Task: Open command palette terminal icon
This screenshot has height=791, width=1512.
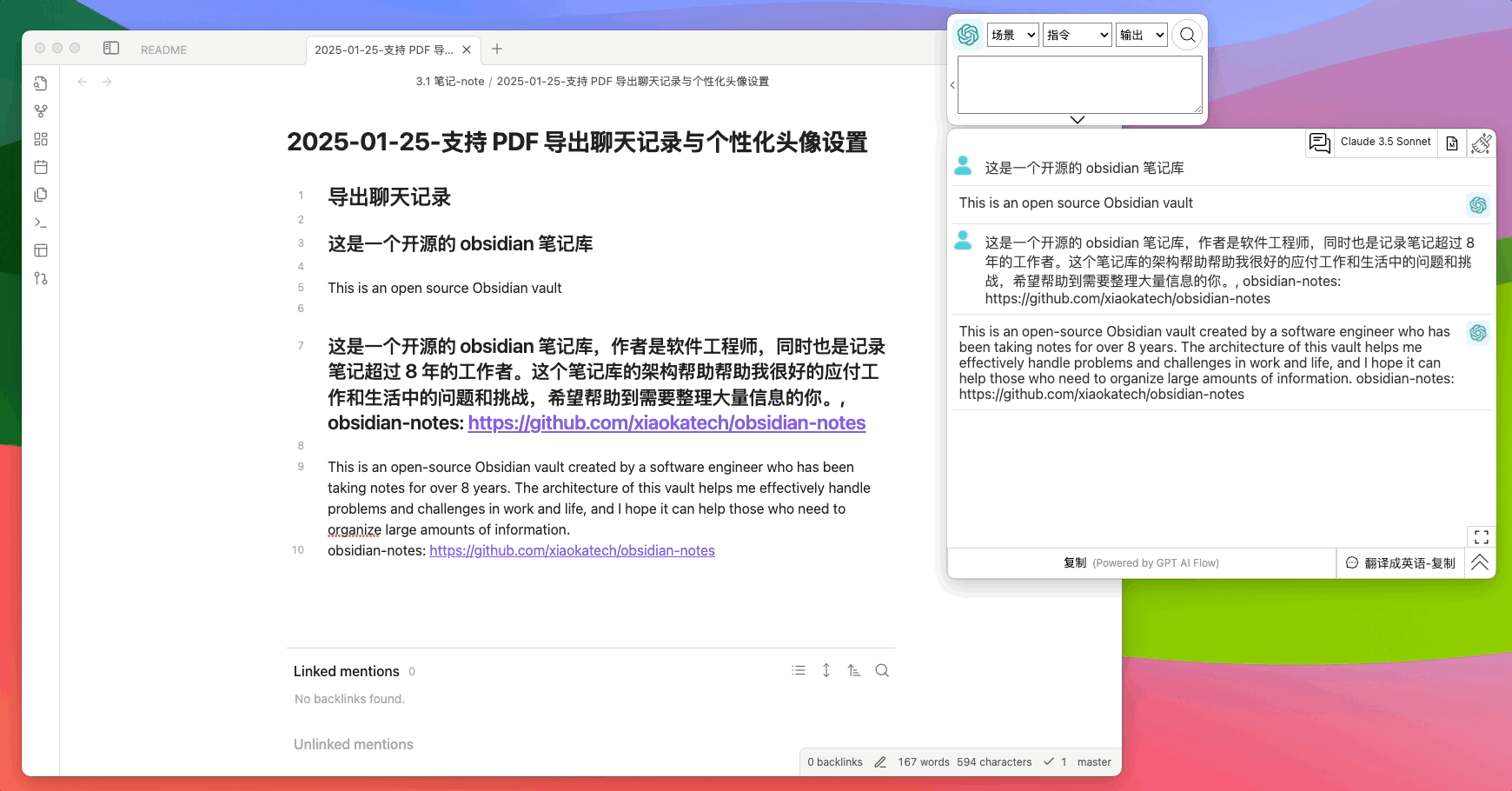Action: coord(41,223)
